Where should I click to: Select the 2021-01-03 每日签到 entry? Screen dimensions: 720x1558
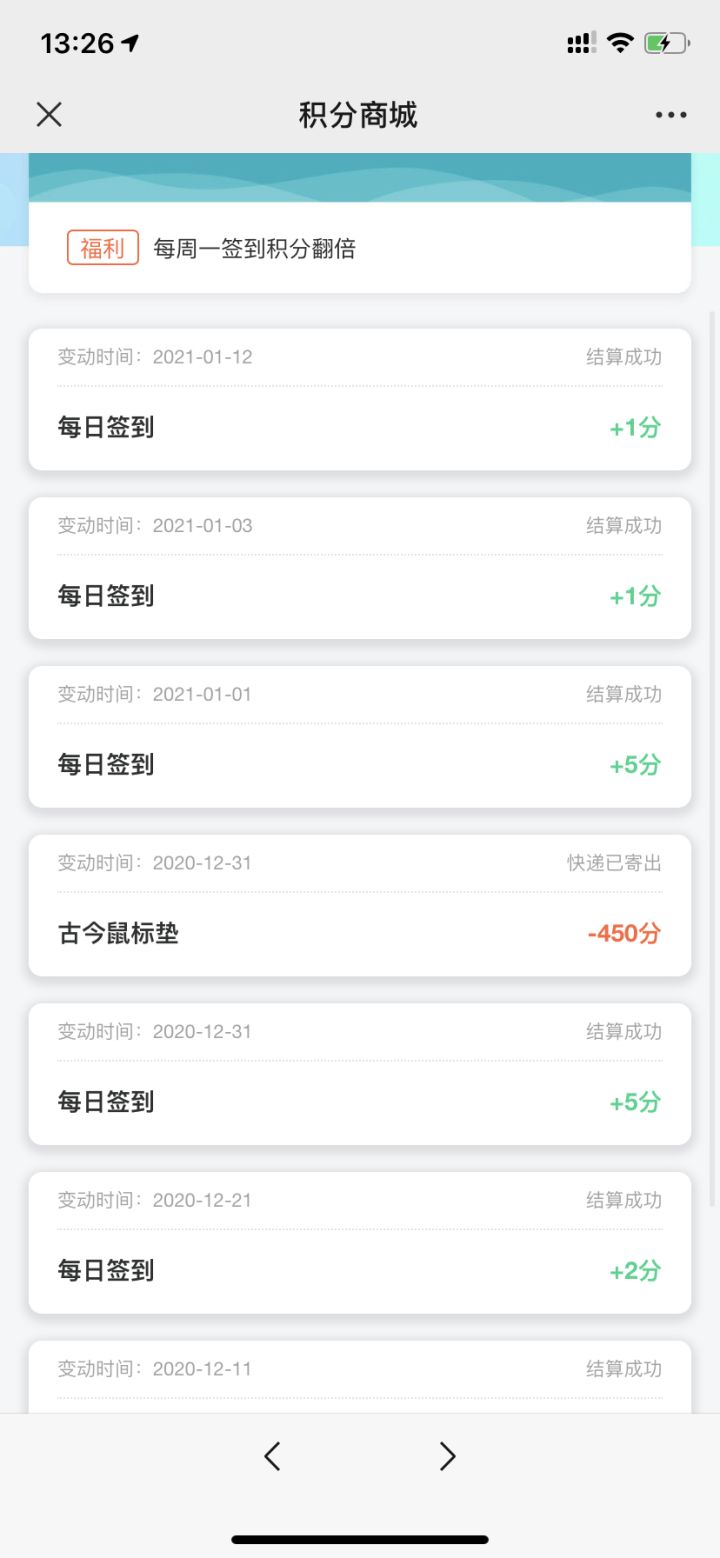[359, 568]
